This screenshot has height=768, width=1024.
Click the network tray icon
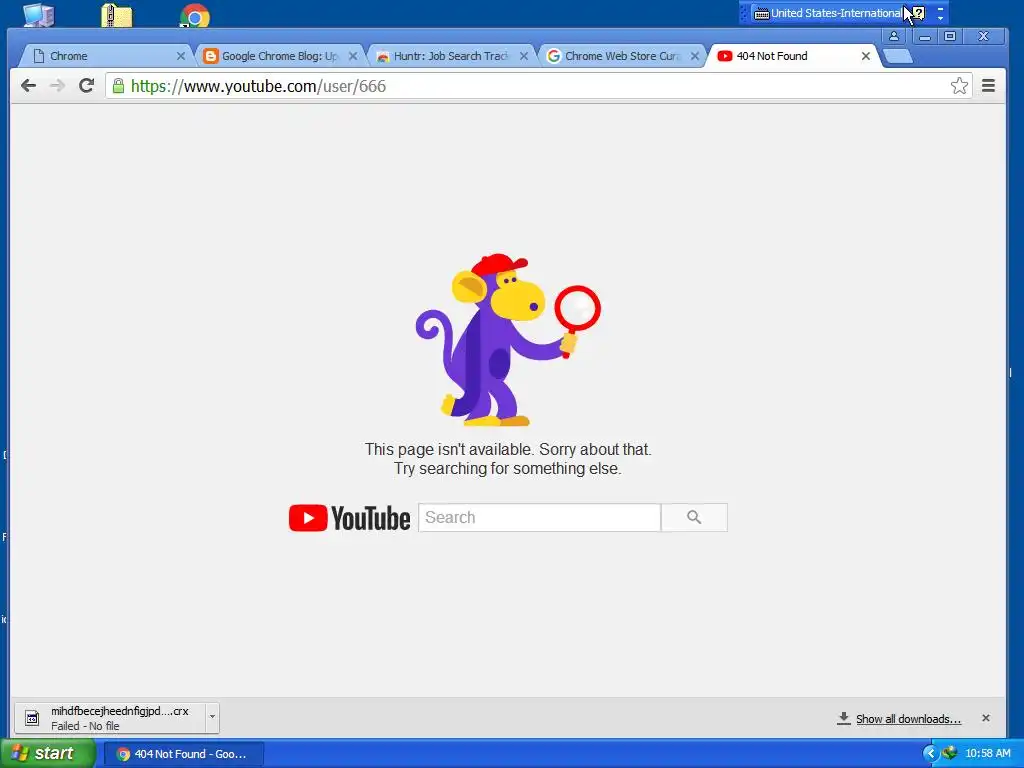pyautogui.click(x=950, y=753)
